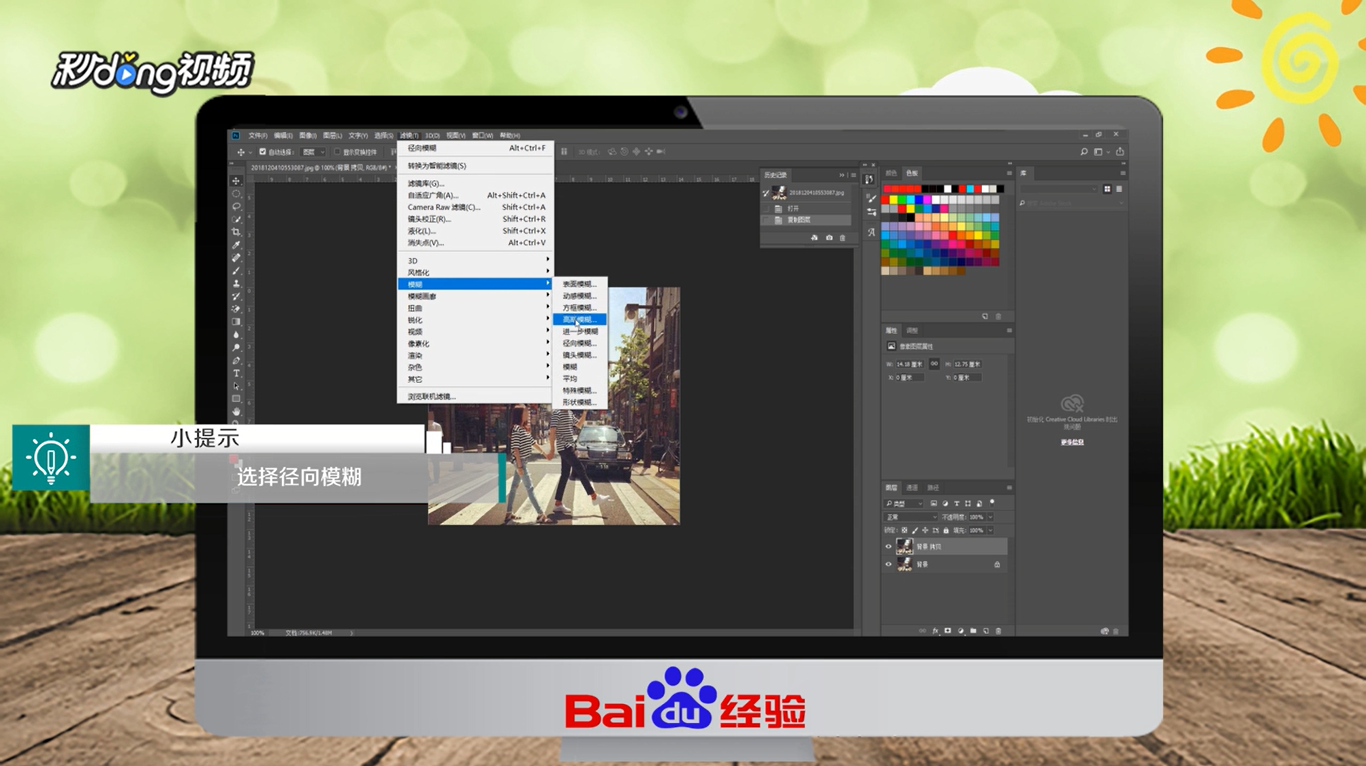Select a red swatch in the 色板 panel
Screen dimensions: 1366x766
tap(884, 200)
